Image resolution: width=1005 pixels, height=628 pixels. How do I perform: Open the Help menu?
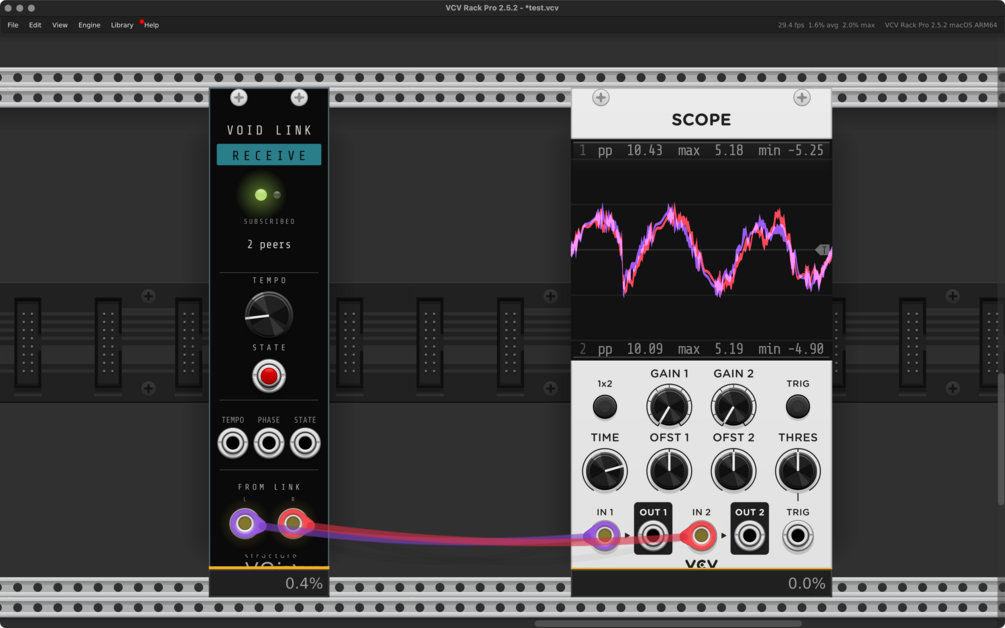[151, 25]
